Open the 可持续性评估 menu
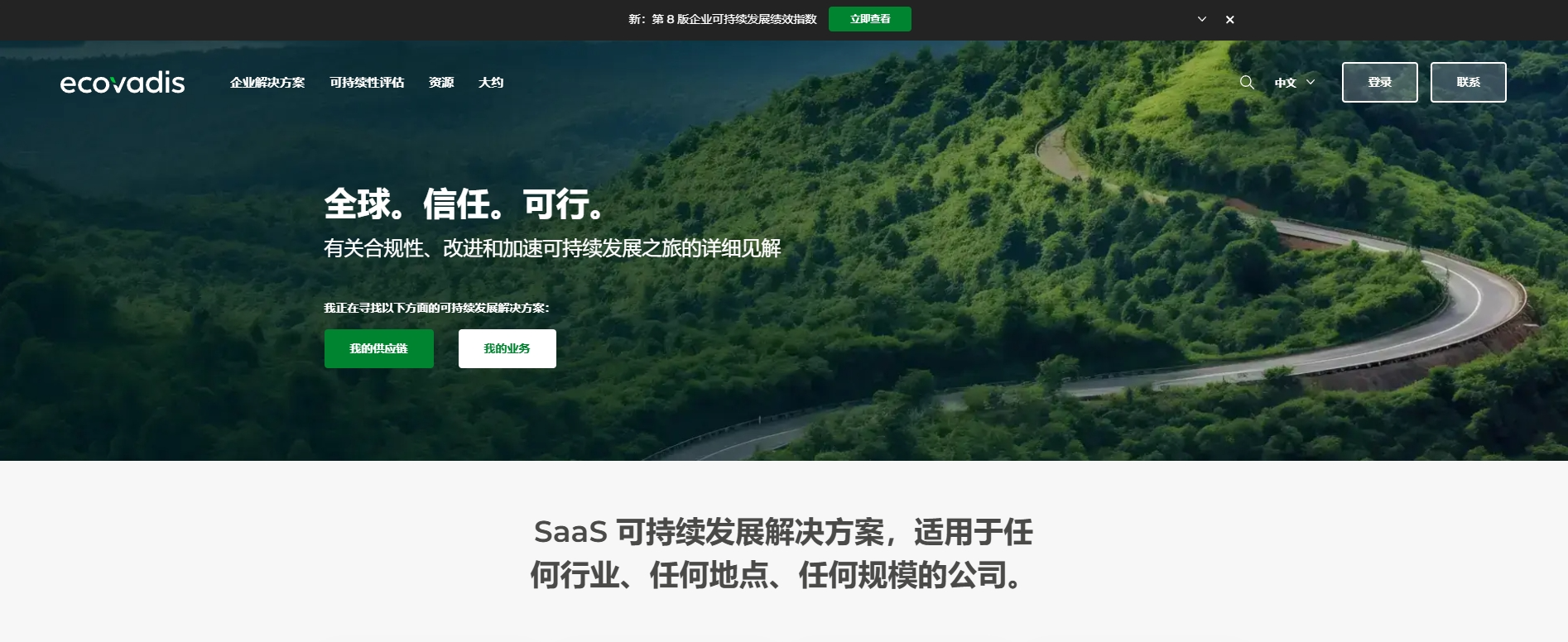 367,82
